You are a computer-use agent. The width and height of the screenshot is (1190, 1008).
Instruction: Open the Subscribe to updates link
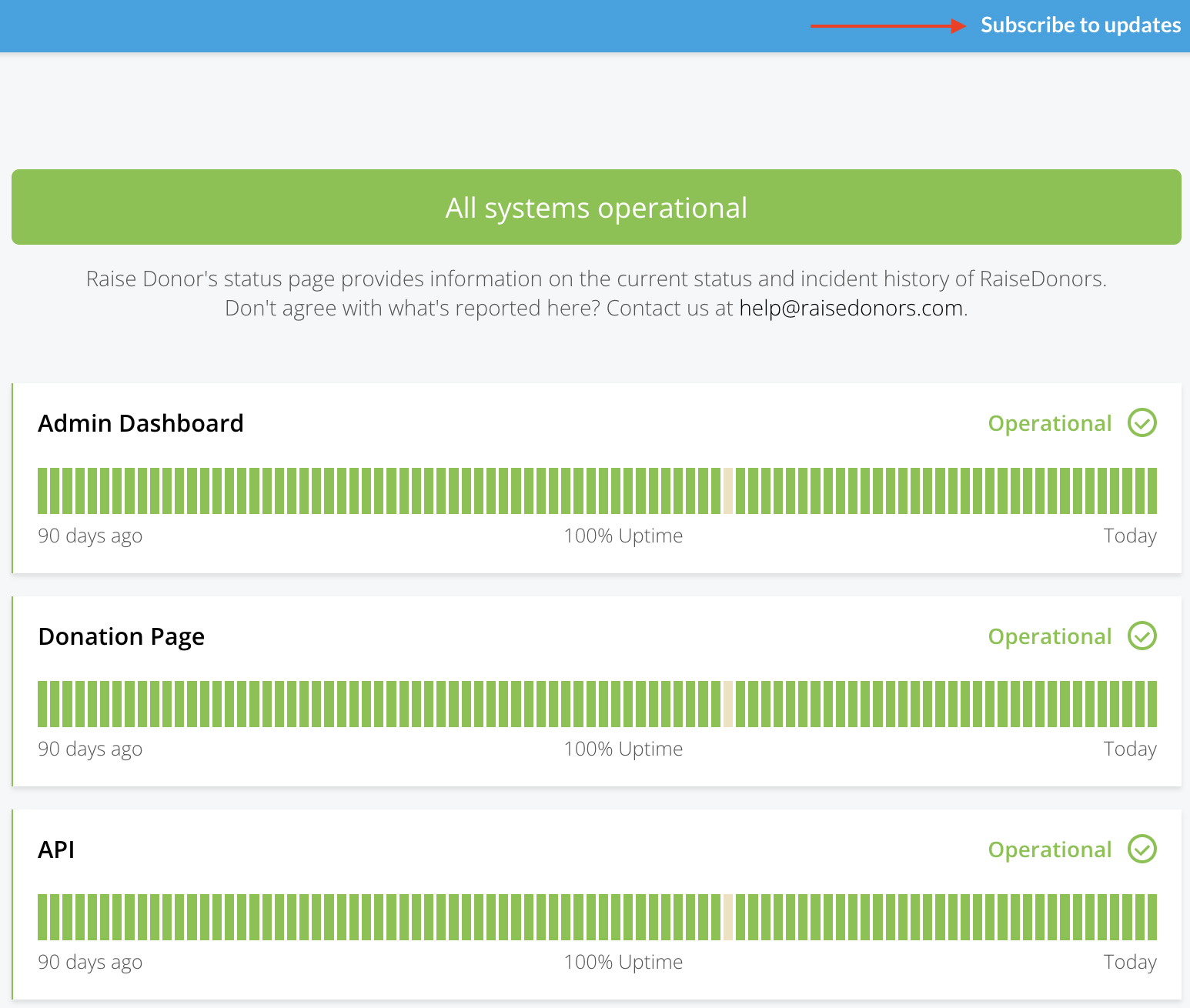pyautogui.click(x=1080, y=25)
